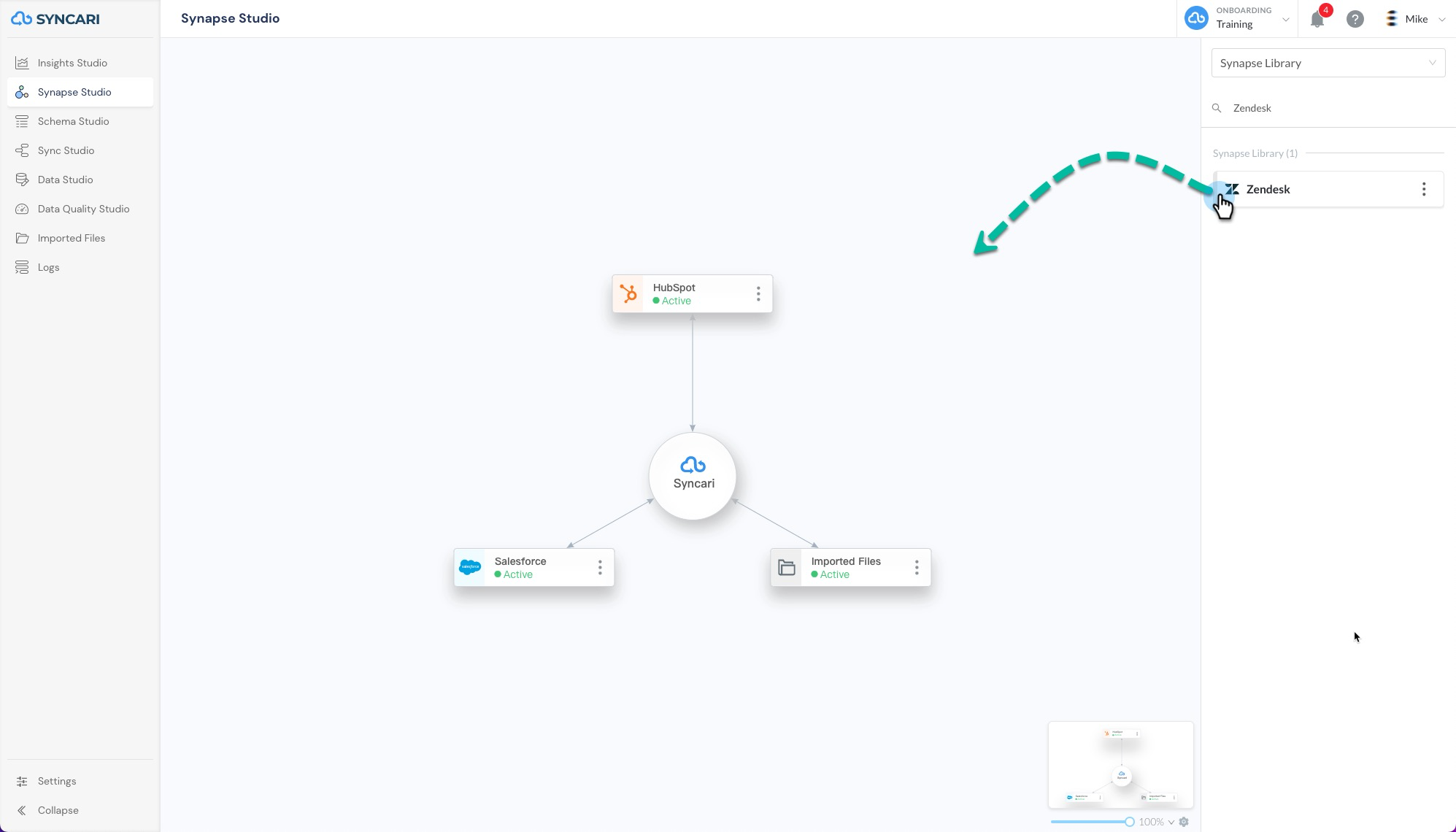Open HubSpot node three-dot menu
Image resolution: width=1456 pixels, height=832 pixels.
click(x=758, y=293)
